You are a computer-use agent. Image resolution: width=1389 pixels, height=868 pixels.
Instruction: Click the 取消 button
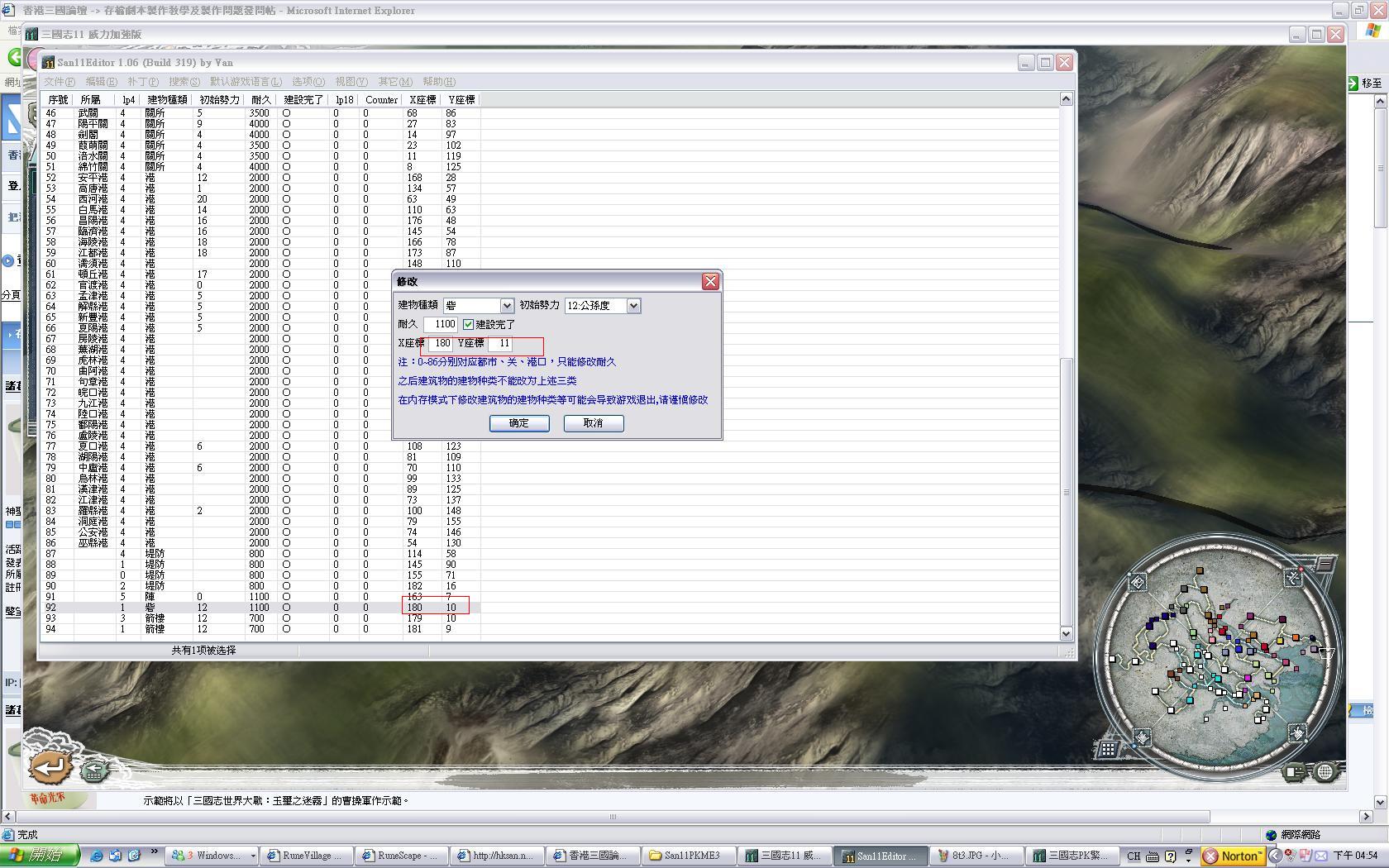tap(594, 423)
